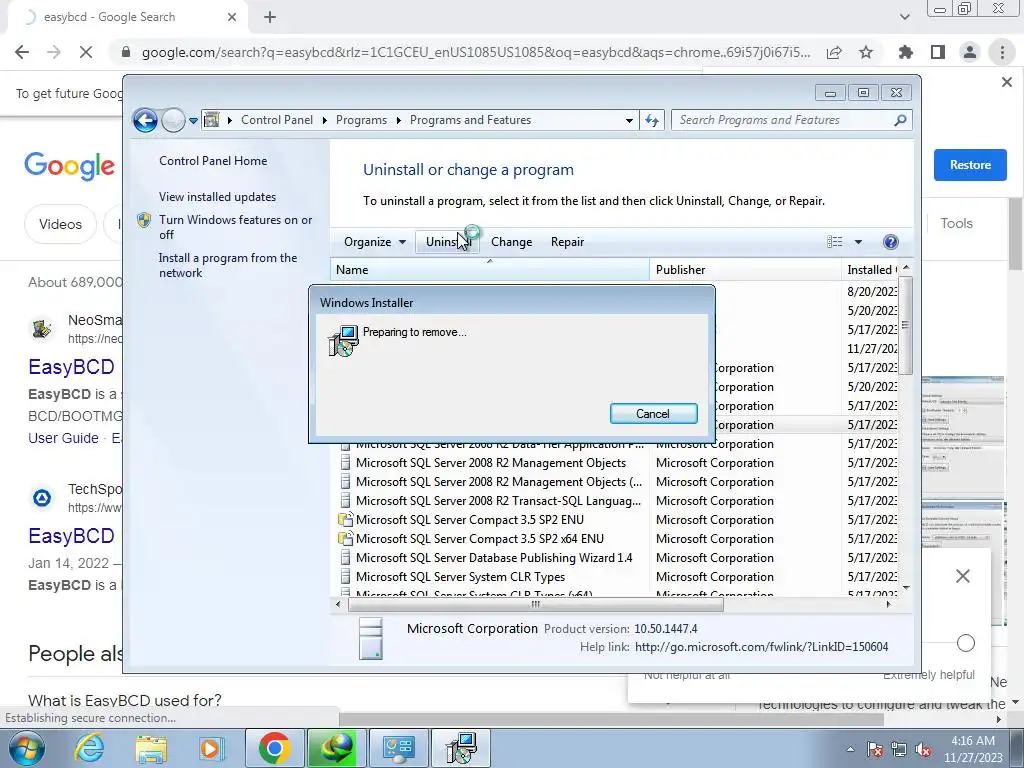Toggle Chrome side panel

(938, 52)
